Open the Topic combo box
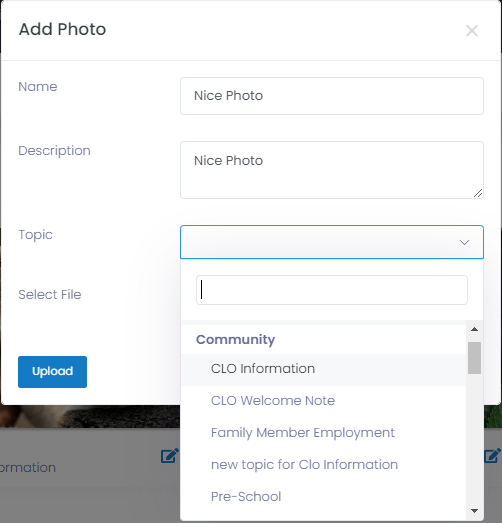 tap(332, 242)
